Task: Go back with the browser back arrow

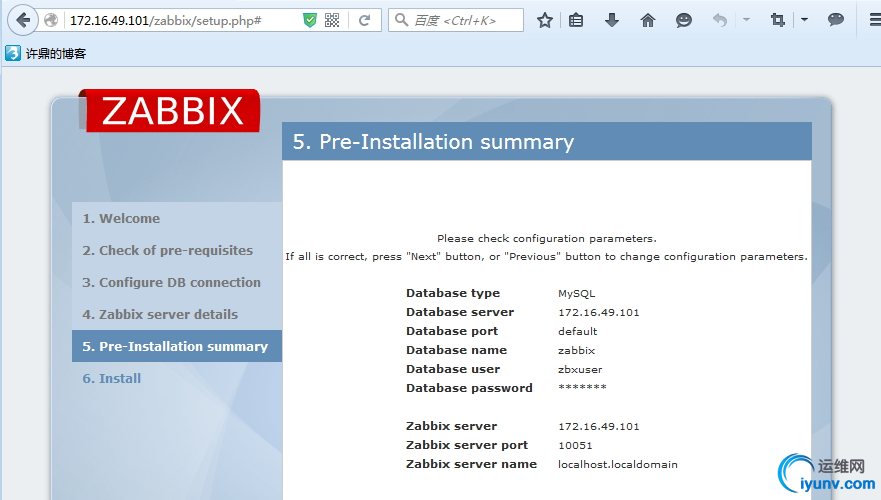Action: (x=22, y=20)
